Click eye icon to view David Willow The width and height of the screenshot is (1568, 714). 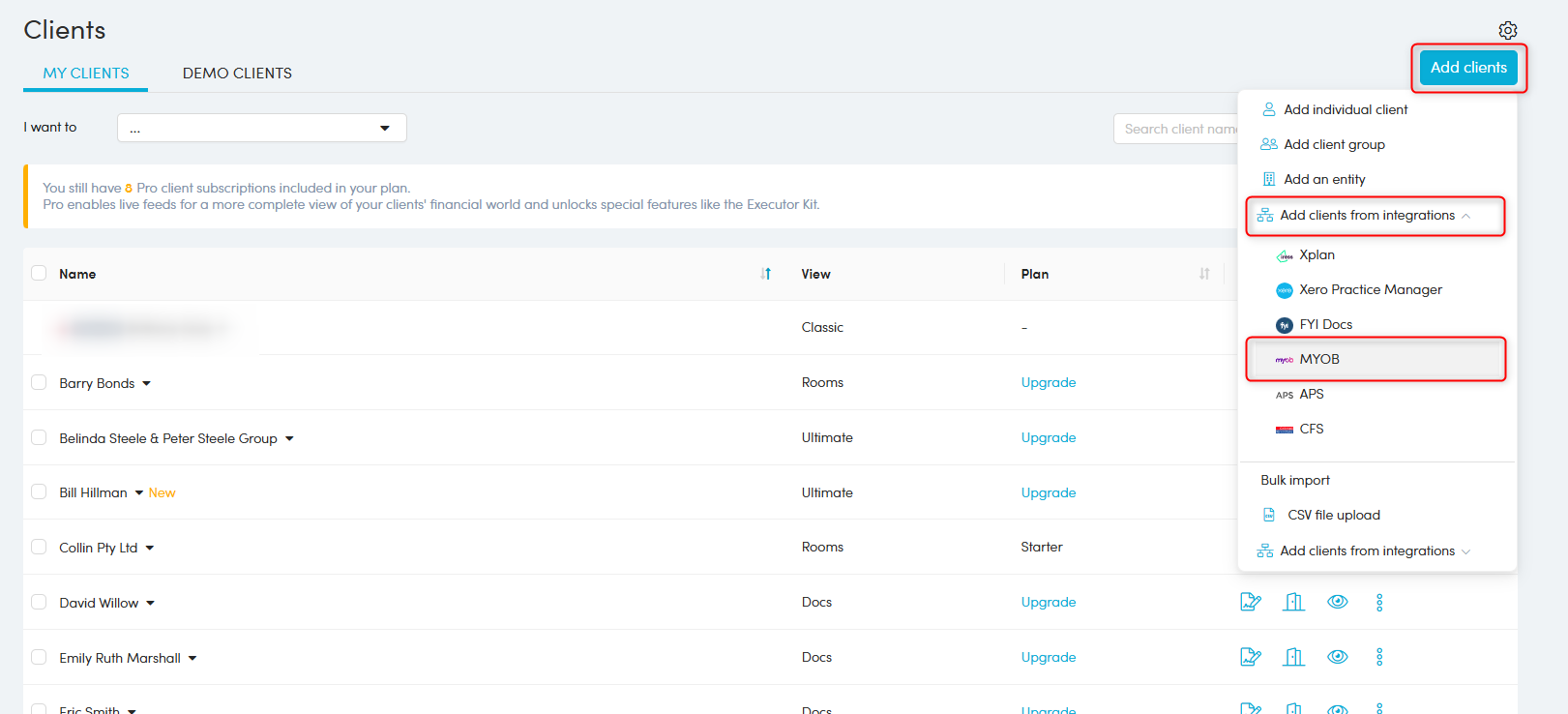pos(1337,602)
